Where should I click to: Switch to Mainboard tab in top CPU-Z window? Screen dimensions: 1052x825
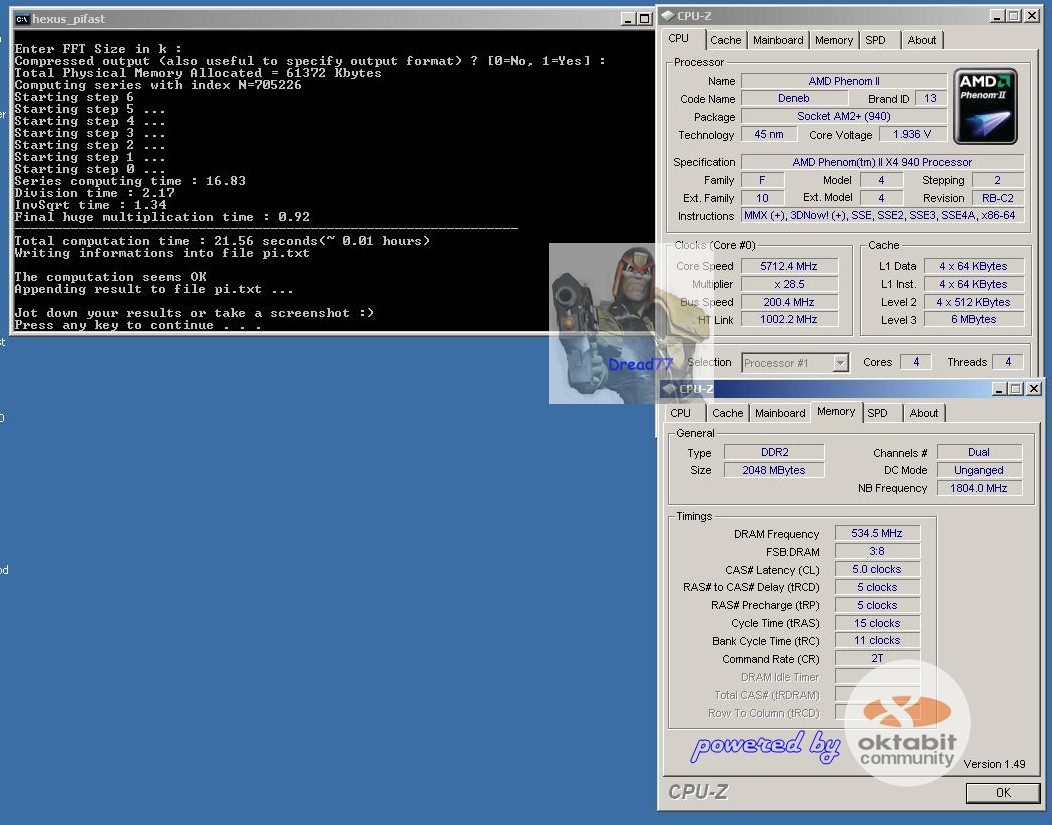778,40
